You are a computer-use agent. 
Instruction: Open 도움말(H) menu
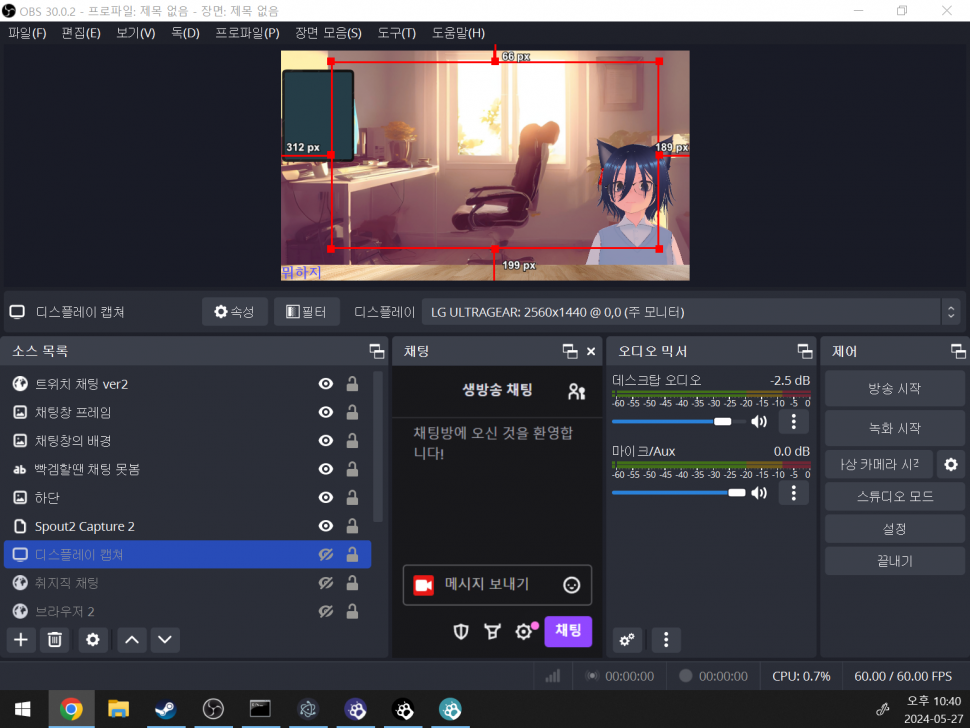click(x=458, y=33)
